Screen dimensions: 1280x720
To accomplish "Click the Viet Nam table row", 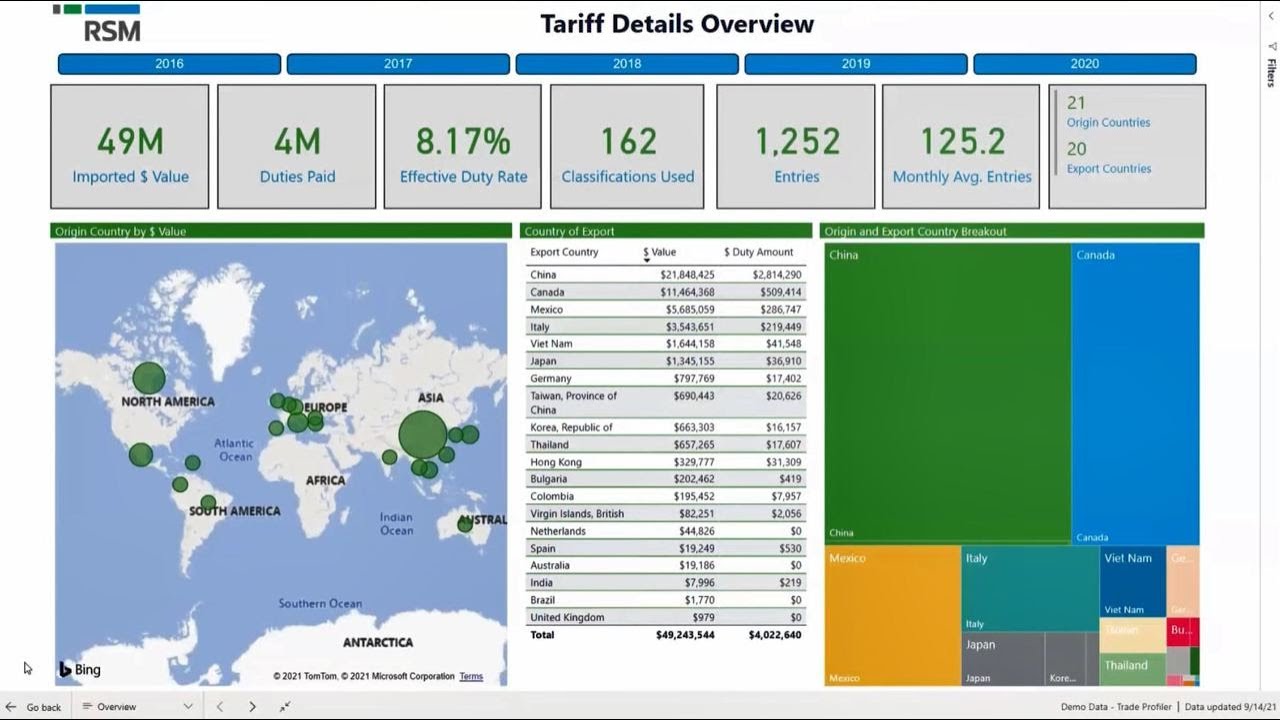I will (x=666, y=344).
